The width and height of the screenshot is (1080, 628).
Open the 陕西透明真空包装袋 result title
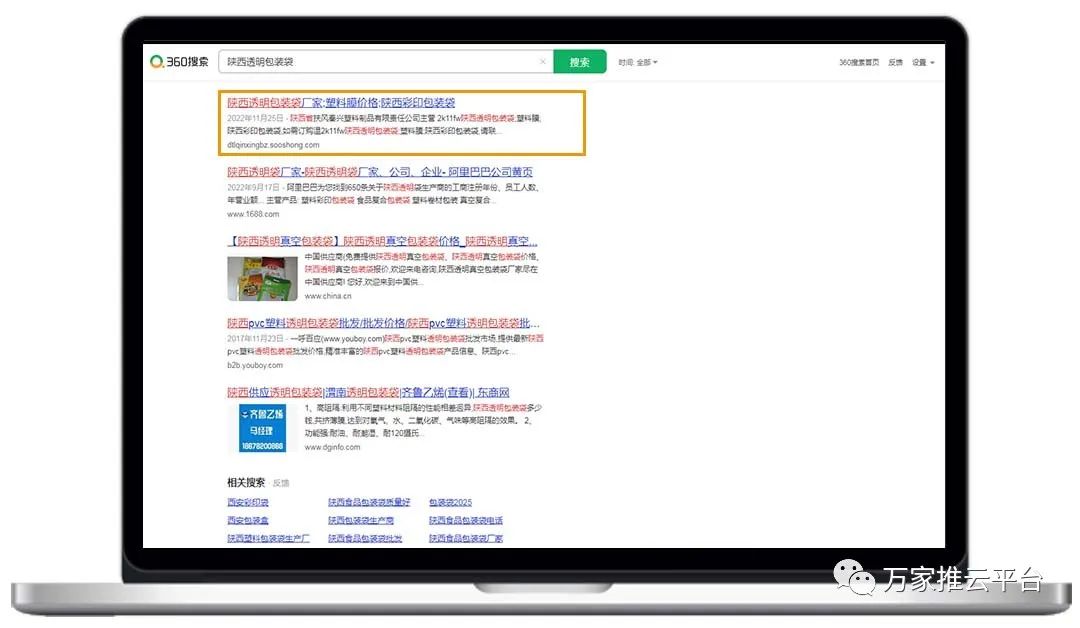click(x=382, y=241)
